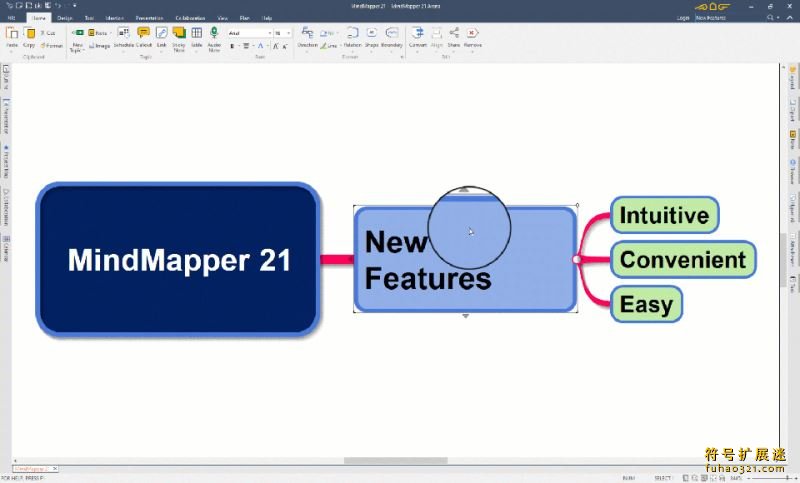Toggle bold text formatting
800x483 pixels.
coord(232,46)
